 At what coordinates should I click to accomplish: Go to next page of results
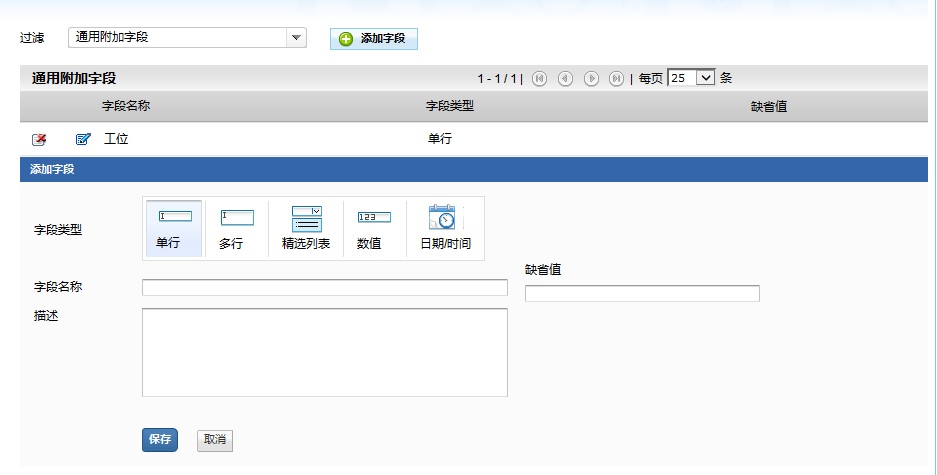(591, 78)
